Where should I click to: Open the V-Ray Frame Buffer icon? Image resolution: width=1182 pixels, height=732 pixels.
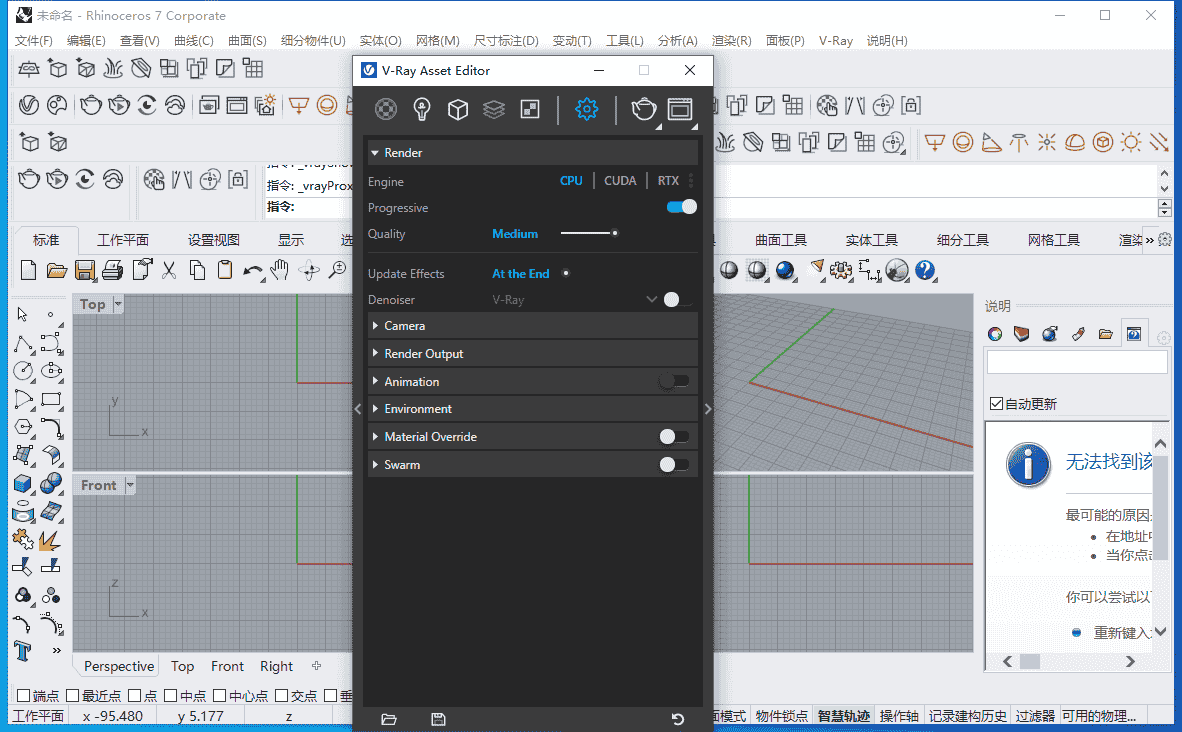click(680, 109)
